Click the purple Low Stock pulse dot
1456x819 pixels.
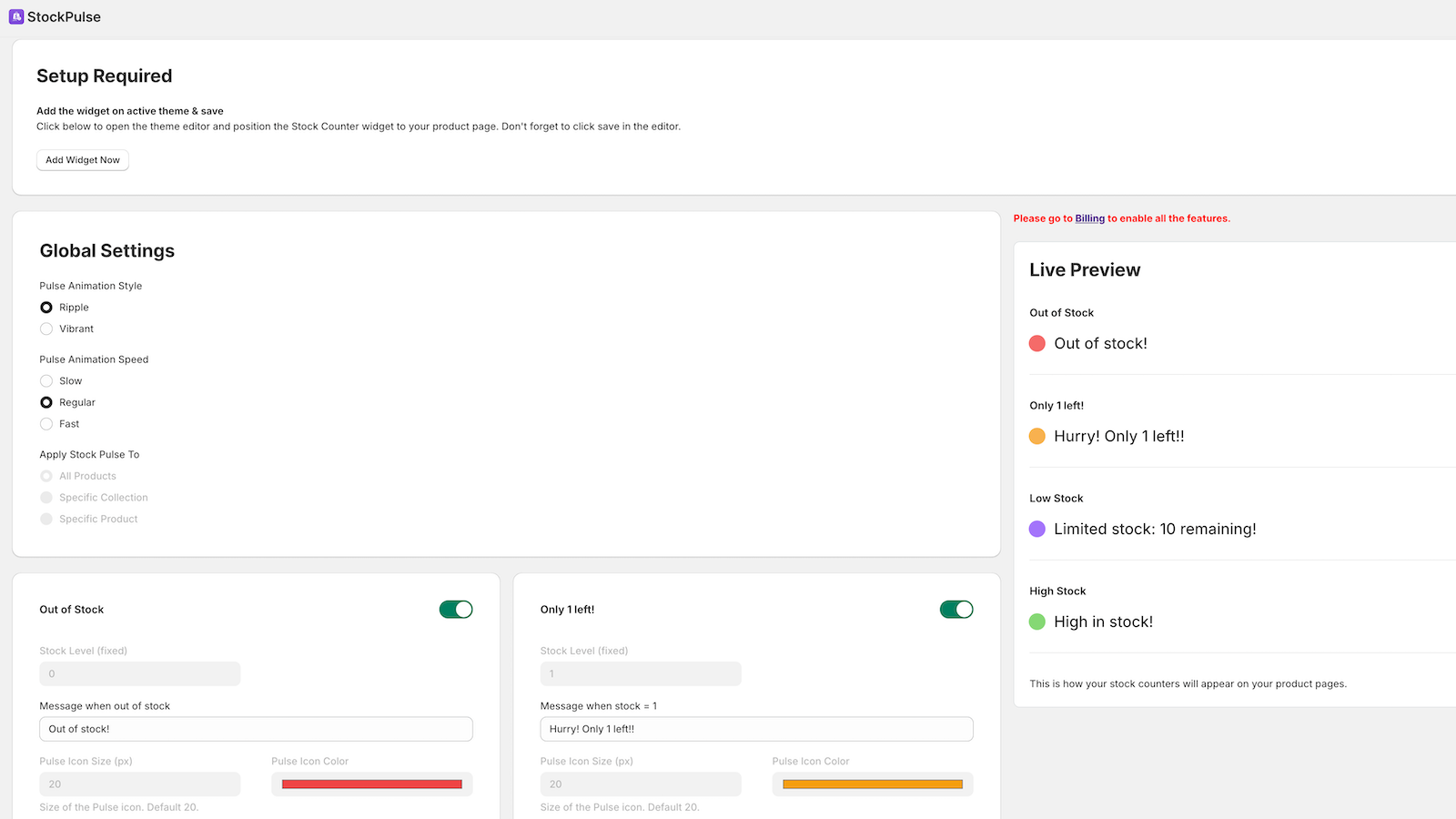pyautogui.click(x=1036, y=529)
